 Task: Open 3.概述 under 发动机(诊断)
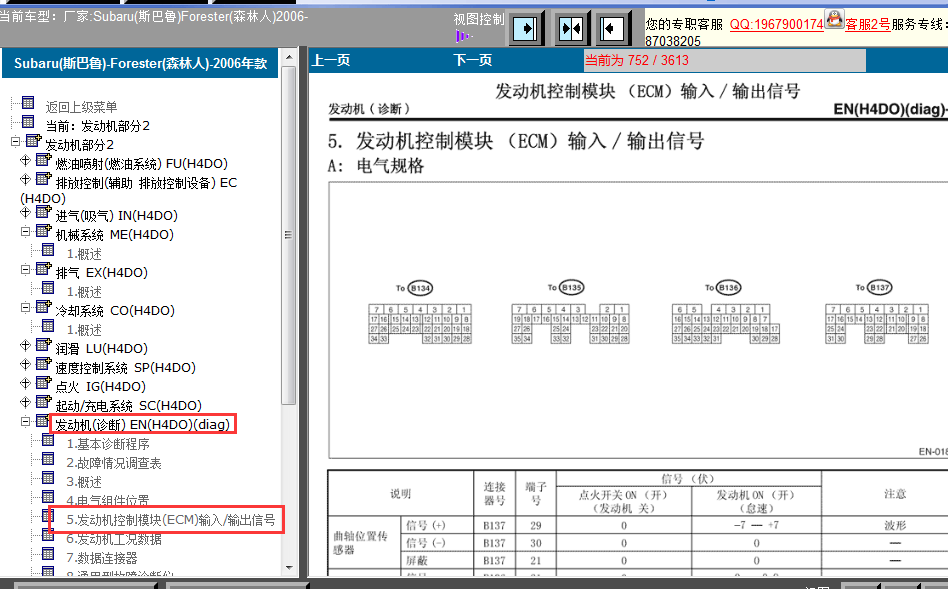coord(84,482)
